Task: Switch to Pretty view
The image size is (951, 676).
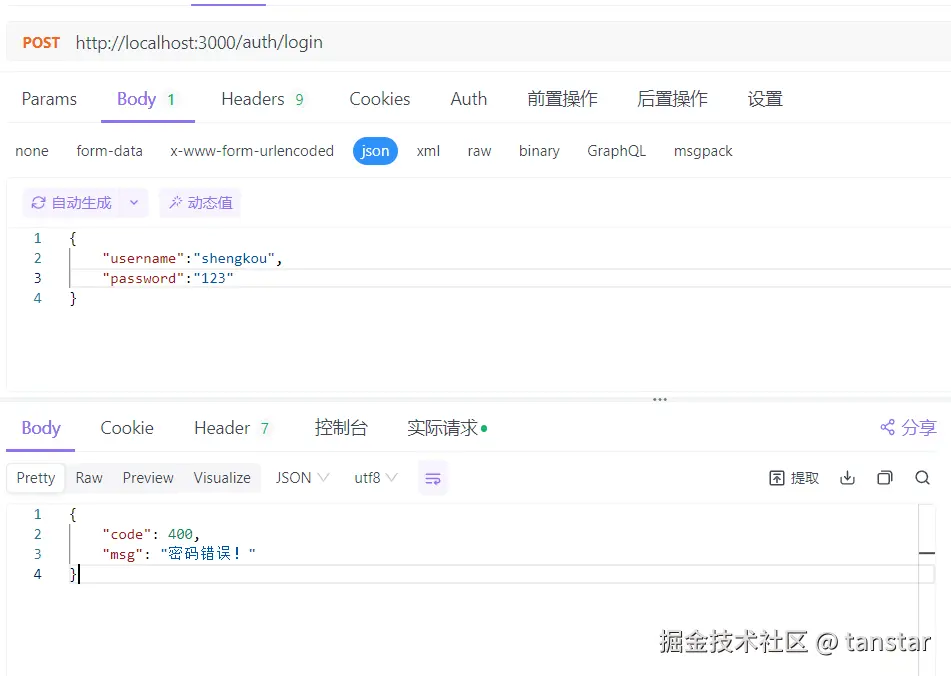Action: tap(36, 478)
